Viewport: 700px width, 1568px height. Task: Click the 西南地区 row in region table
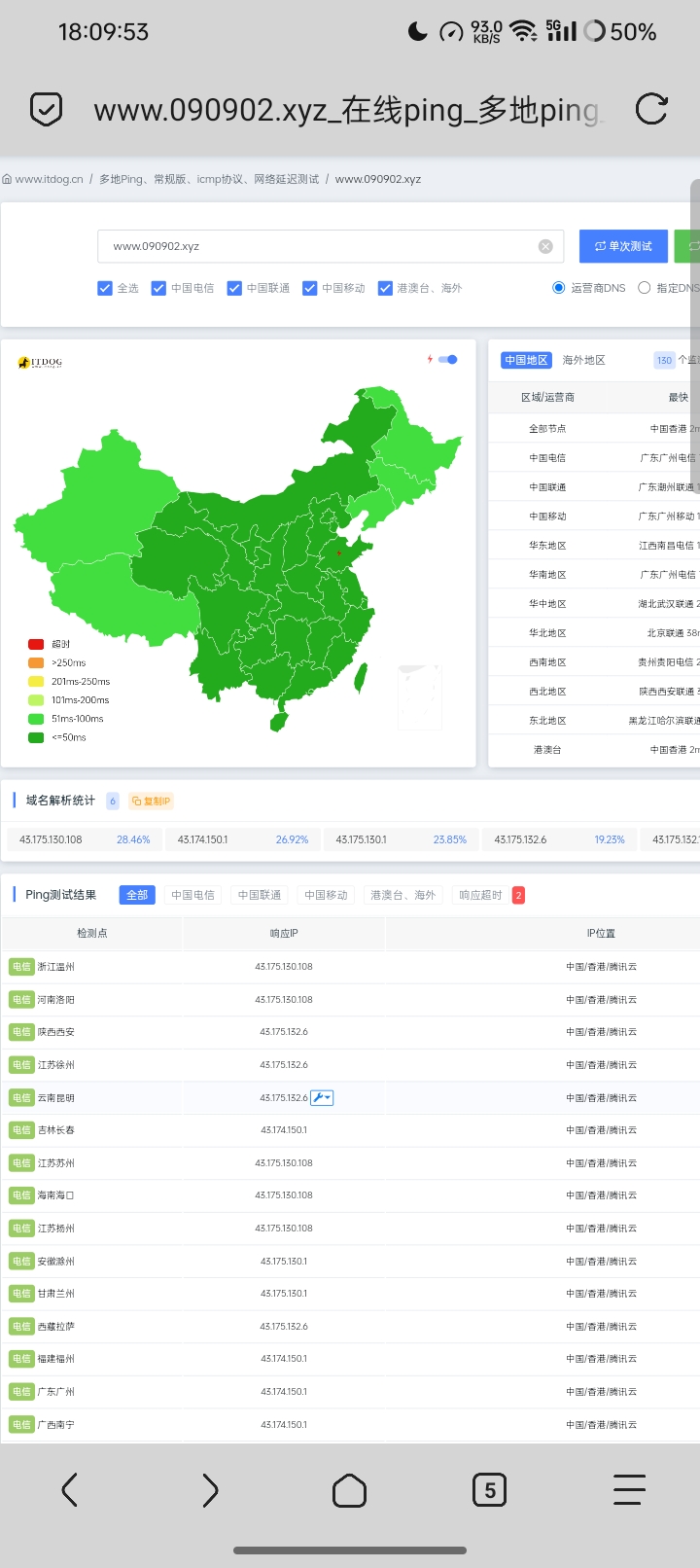[x=594, y=661]
